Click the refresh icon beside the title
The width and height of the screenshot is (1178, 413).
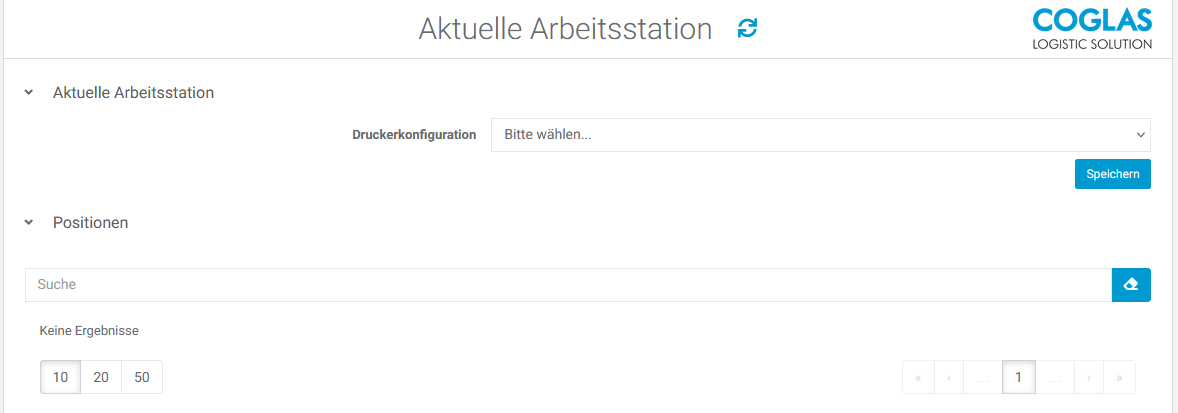[747, 28]
